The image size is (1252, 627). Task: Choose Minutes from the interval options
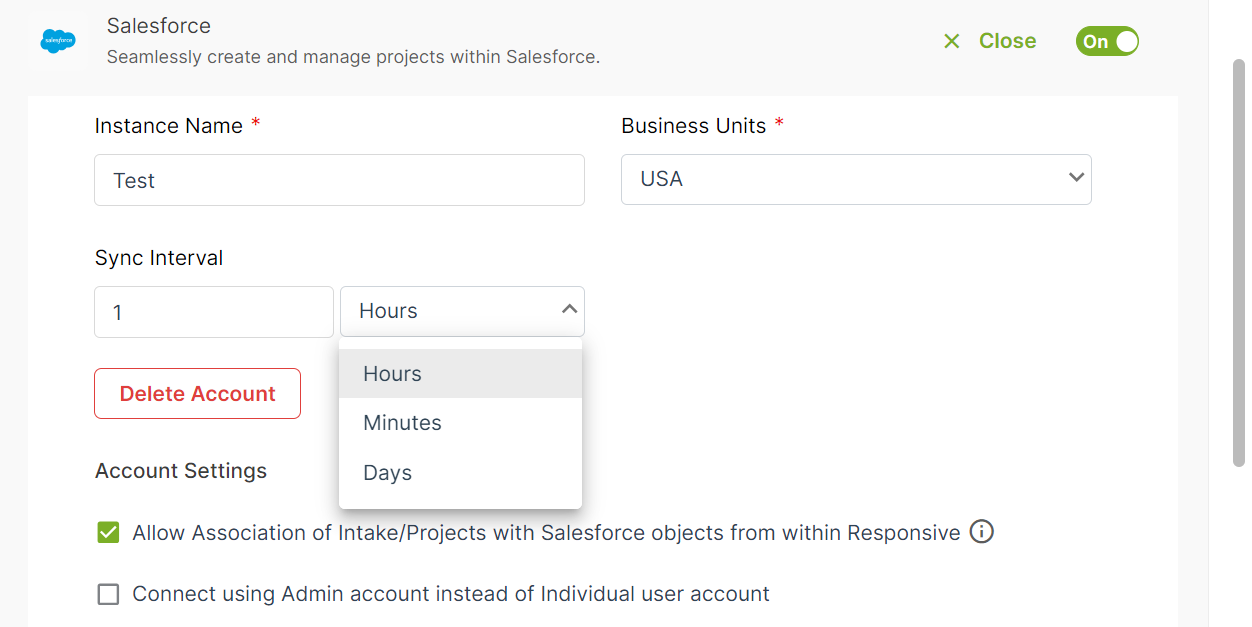click(x=460, y=423)
